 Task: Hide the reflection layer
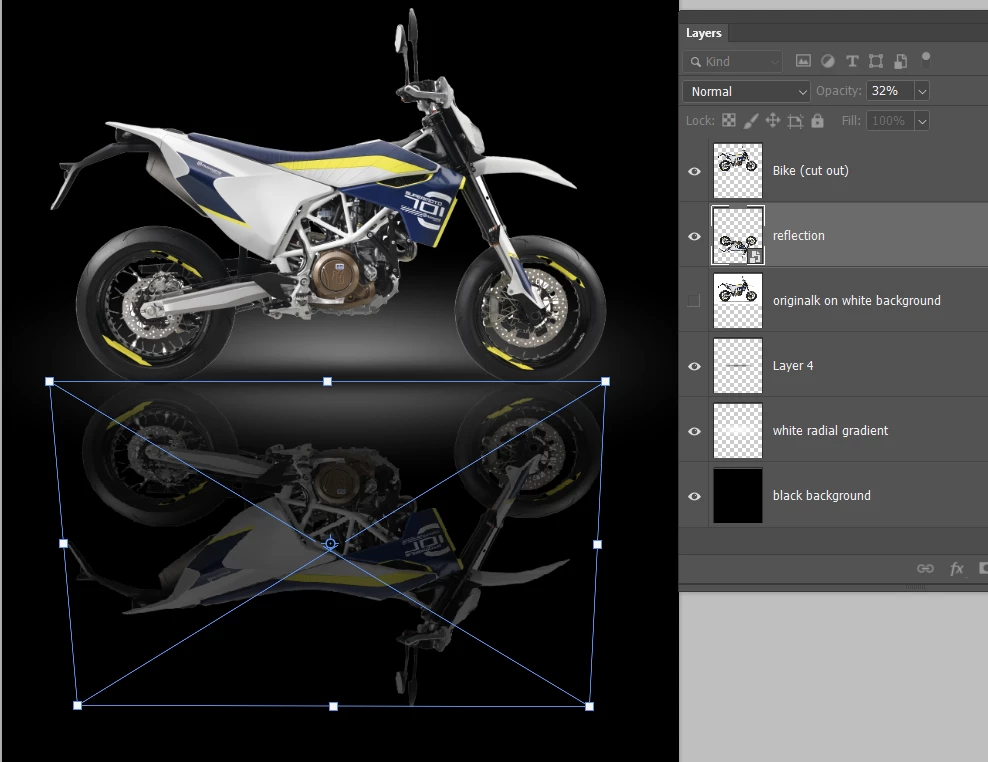(694, 236)
